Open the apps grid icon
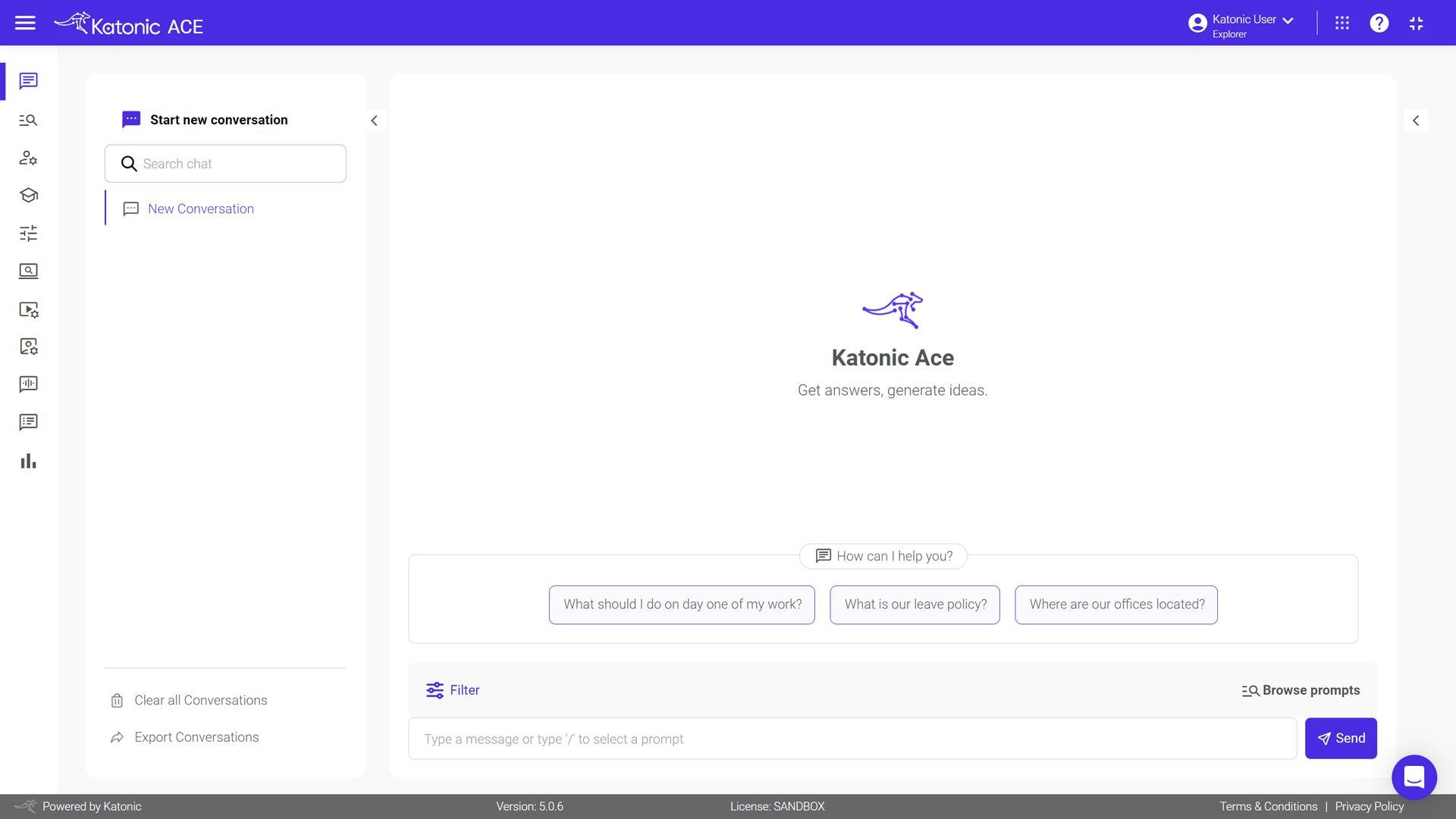 (x=1341, y=23)
